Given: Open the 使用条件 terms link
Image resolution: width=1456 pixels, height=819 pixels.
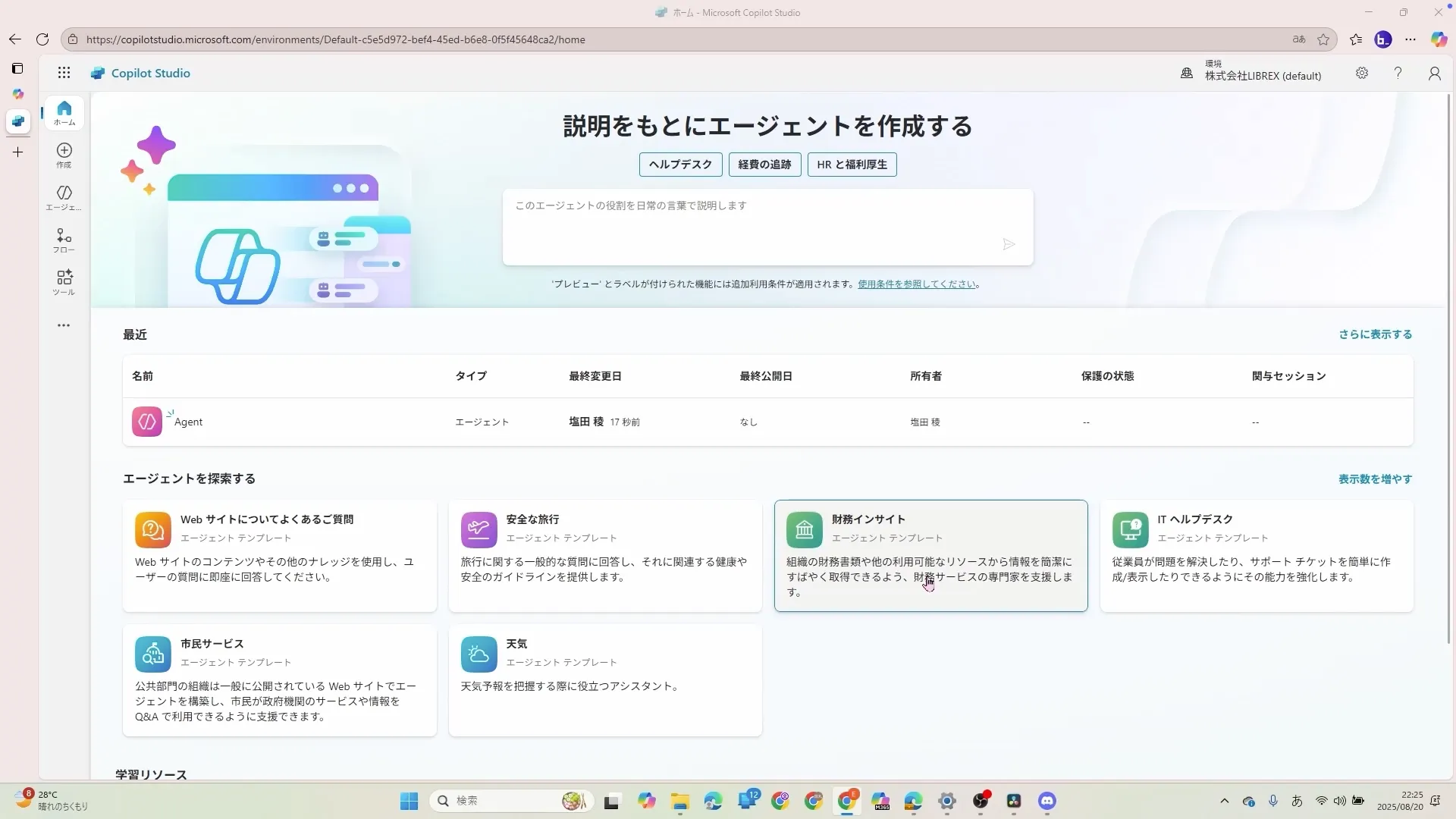Looking at the screenshot, I should coord(918,284).
